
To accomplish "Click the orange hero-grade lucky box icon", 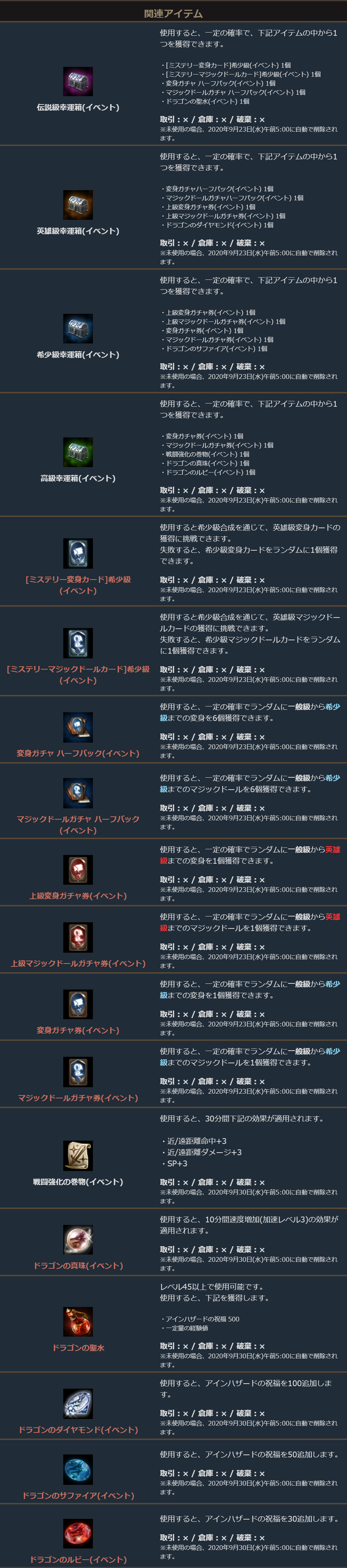I will (x=78, y=205).
